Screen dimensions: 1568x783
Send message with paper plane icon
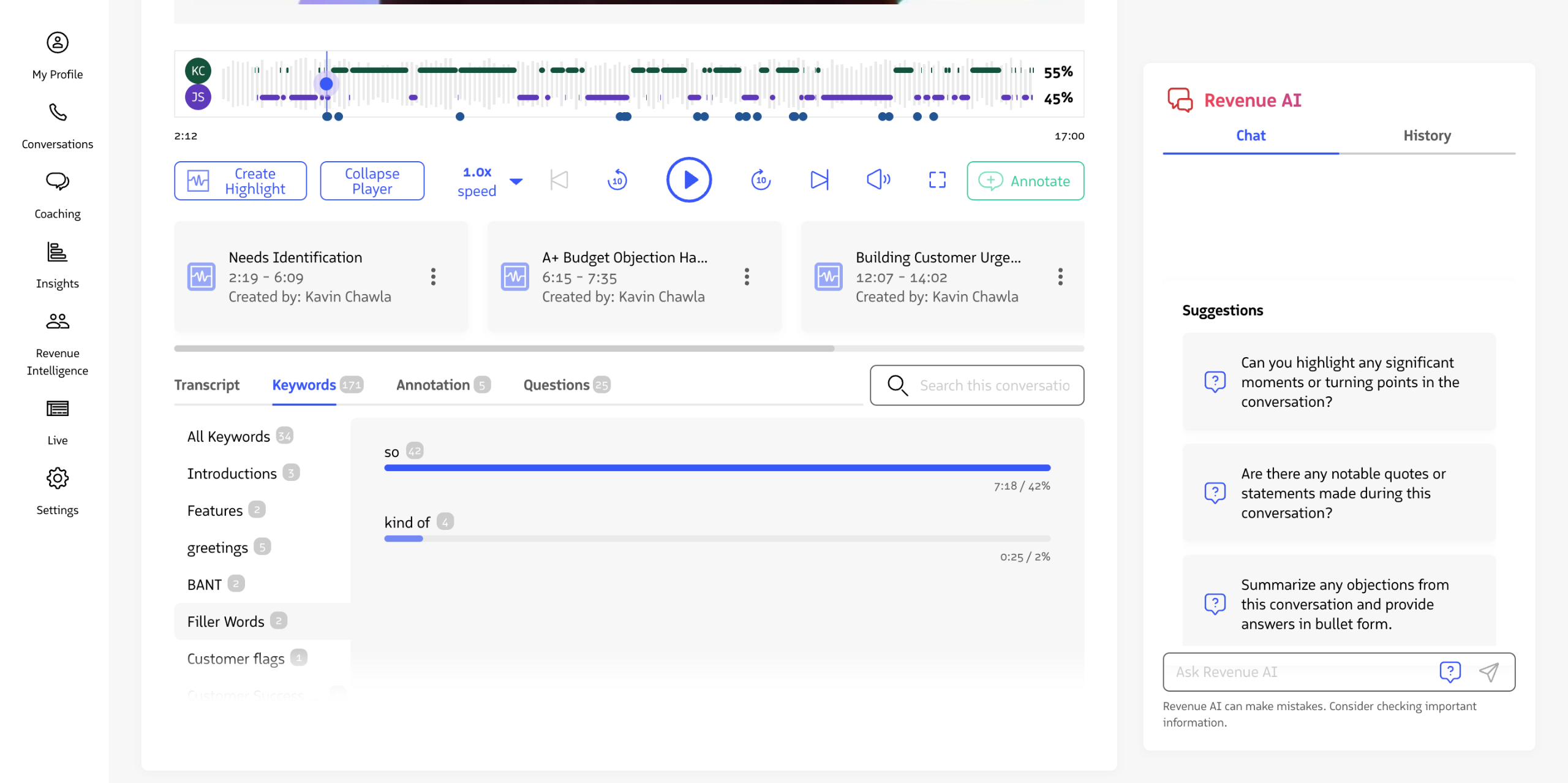tap(1489, 672)
